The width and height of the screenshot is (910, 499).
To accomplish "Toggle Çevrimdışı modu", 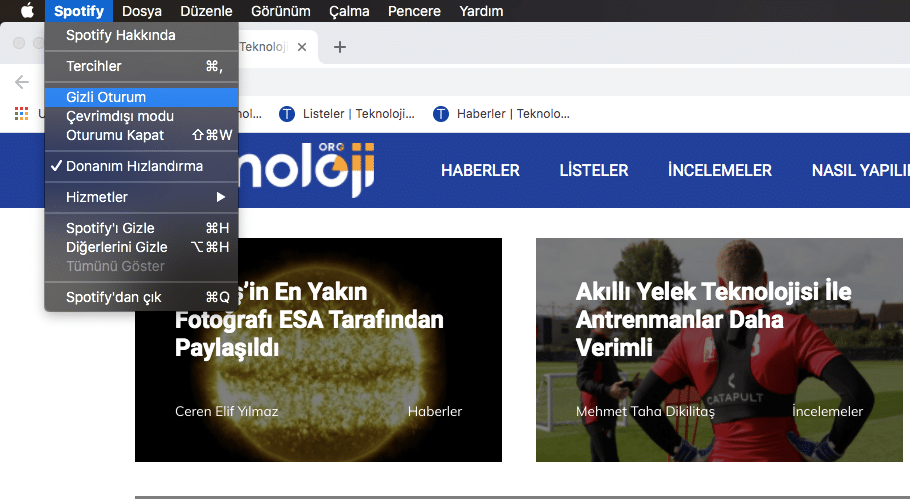I will [142, 116].
